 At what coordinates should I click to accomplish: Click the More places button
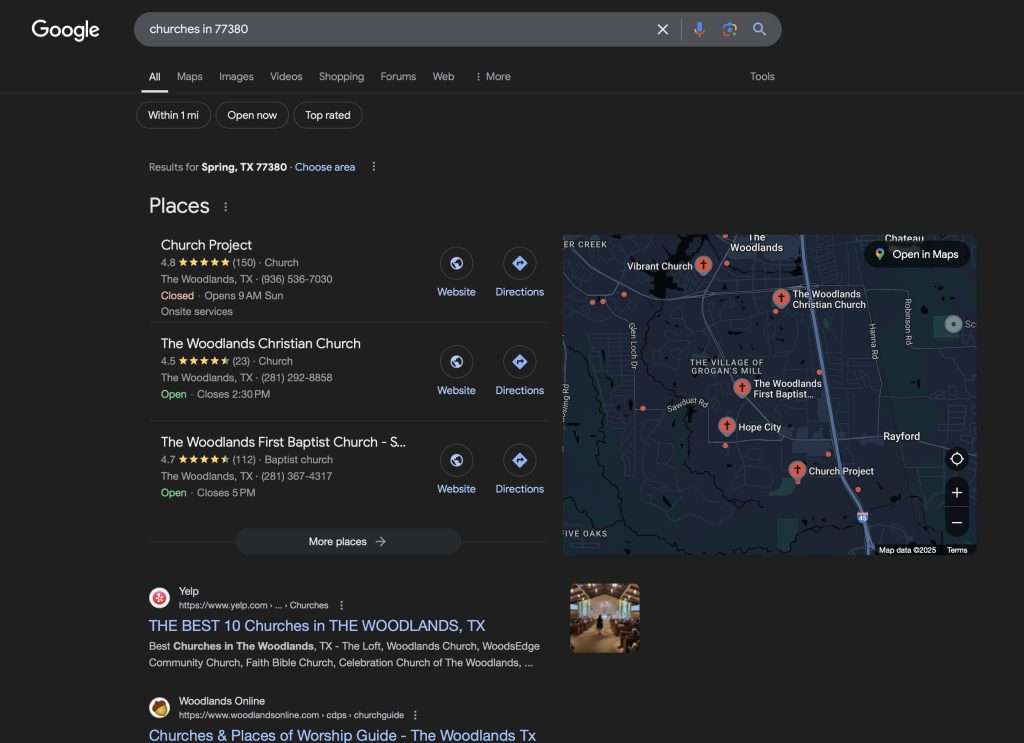point(347,541)
